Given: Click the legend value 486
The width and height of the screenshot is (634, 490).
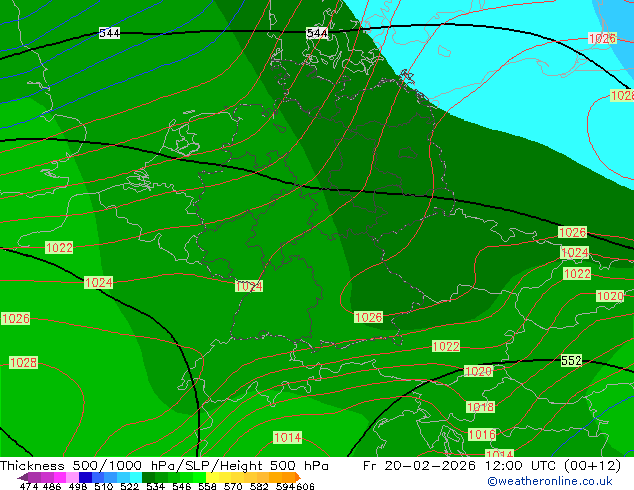Looking at the screenshot, I should click(52, 486).
